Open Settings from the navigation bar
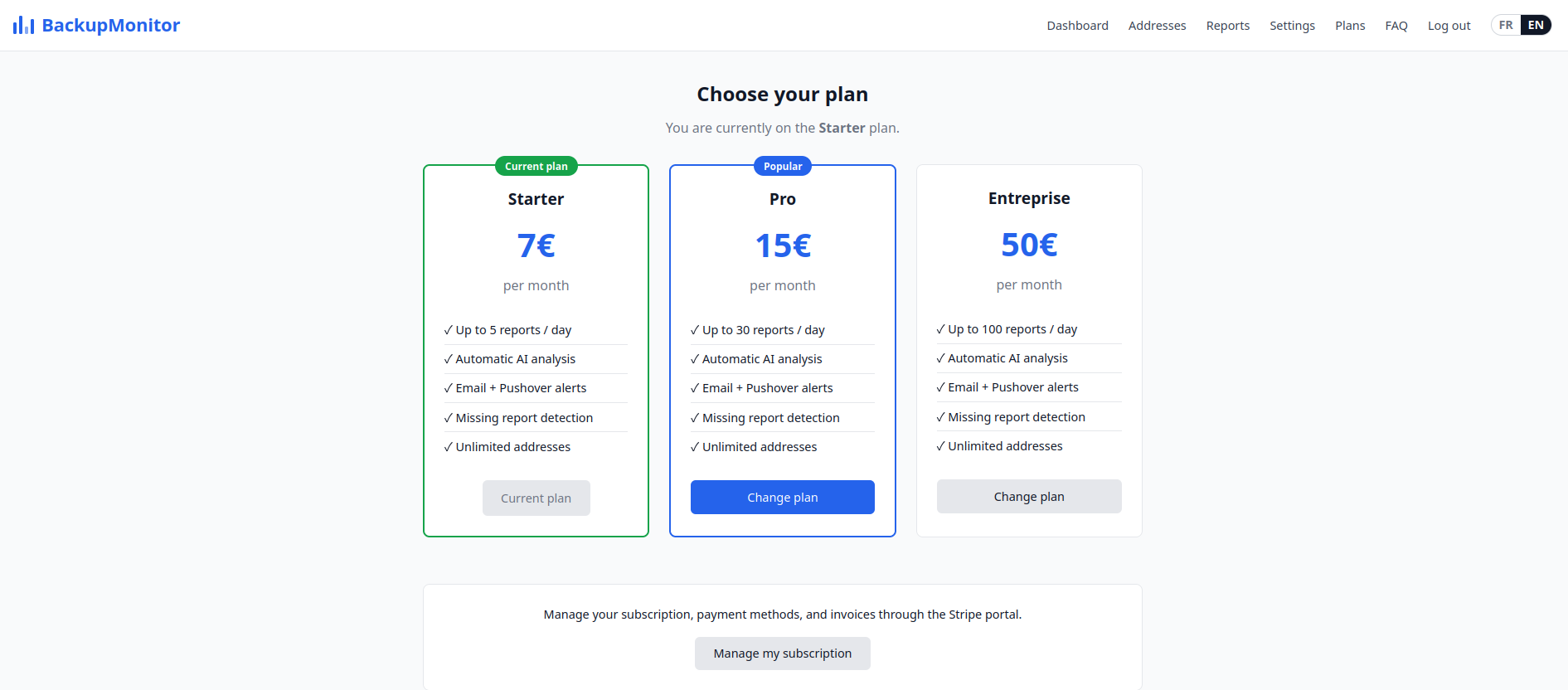Screen dimensions: 1568x690 [1292, 26]
